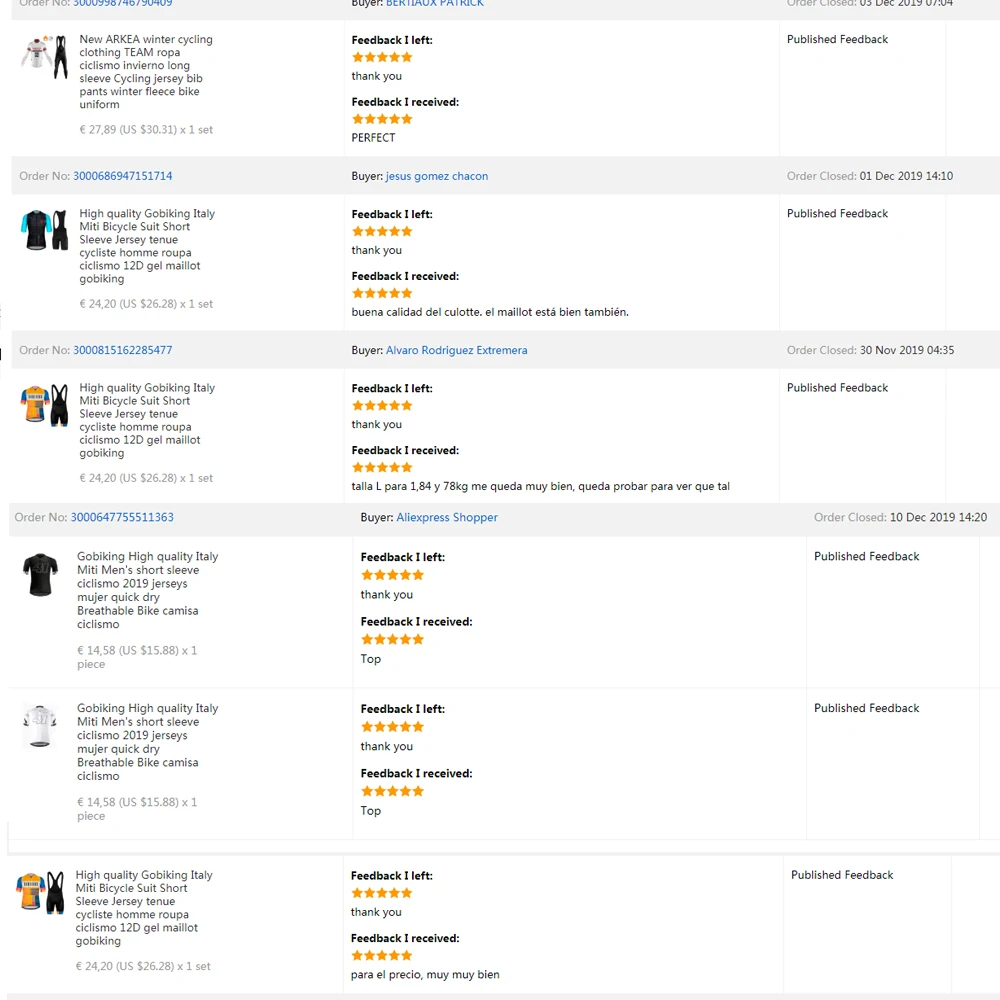
Task: Click stars above 'para el precio, muy muy bien'
Action: (x=382, y=956)
